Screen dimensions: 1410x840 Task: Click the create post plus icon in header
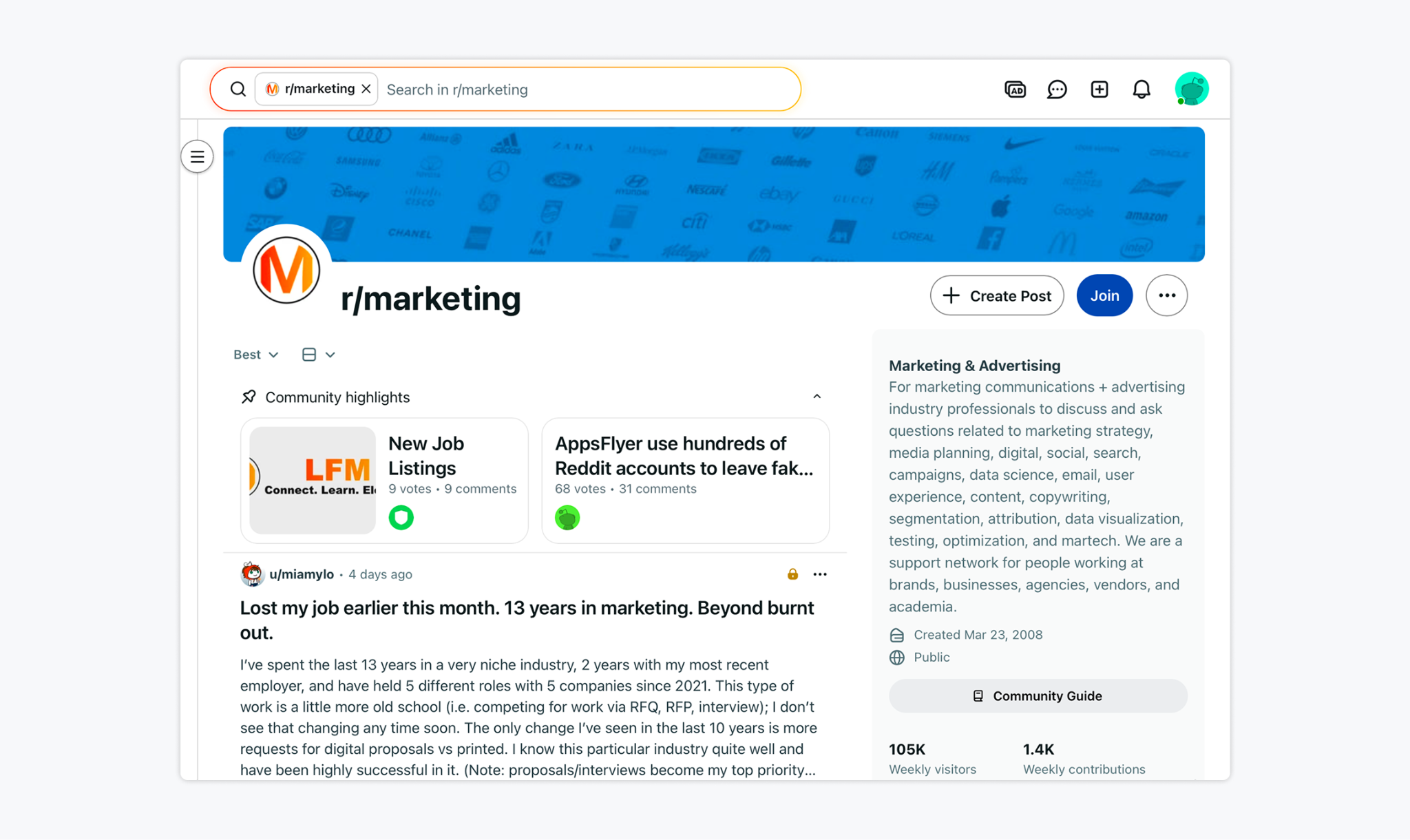click(x=1099, y=90)
